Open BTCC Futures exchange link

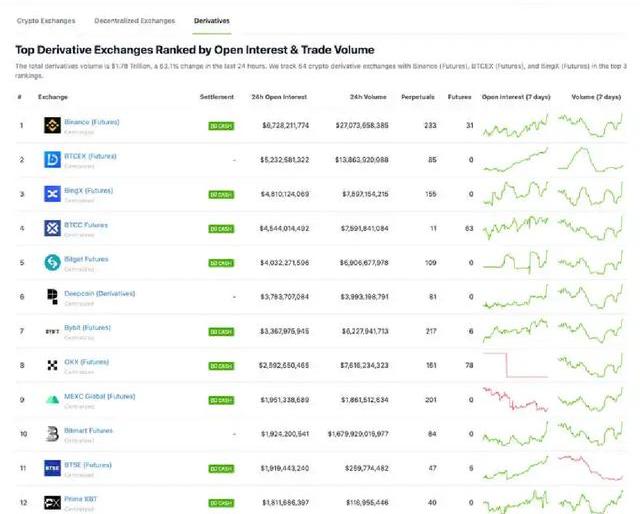[x=86, y=225]
